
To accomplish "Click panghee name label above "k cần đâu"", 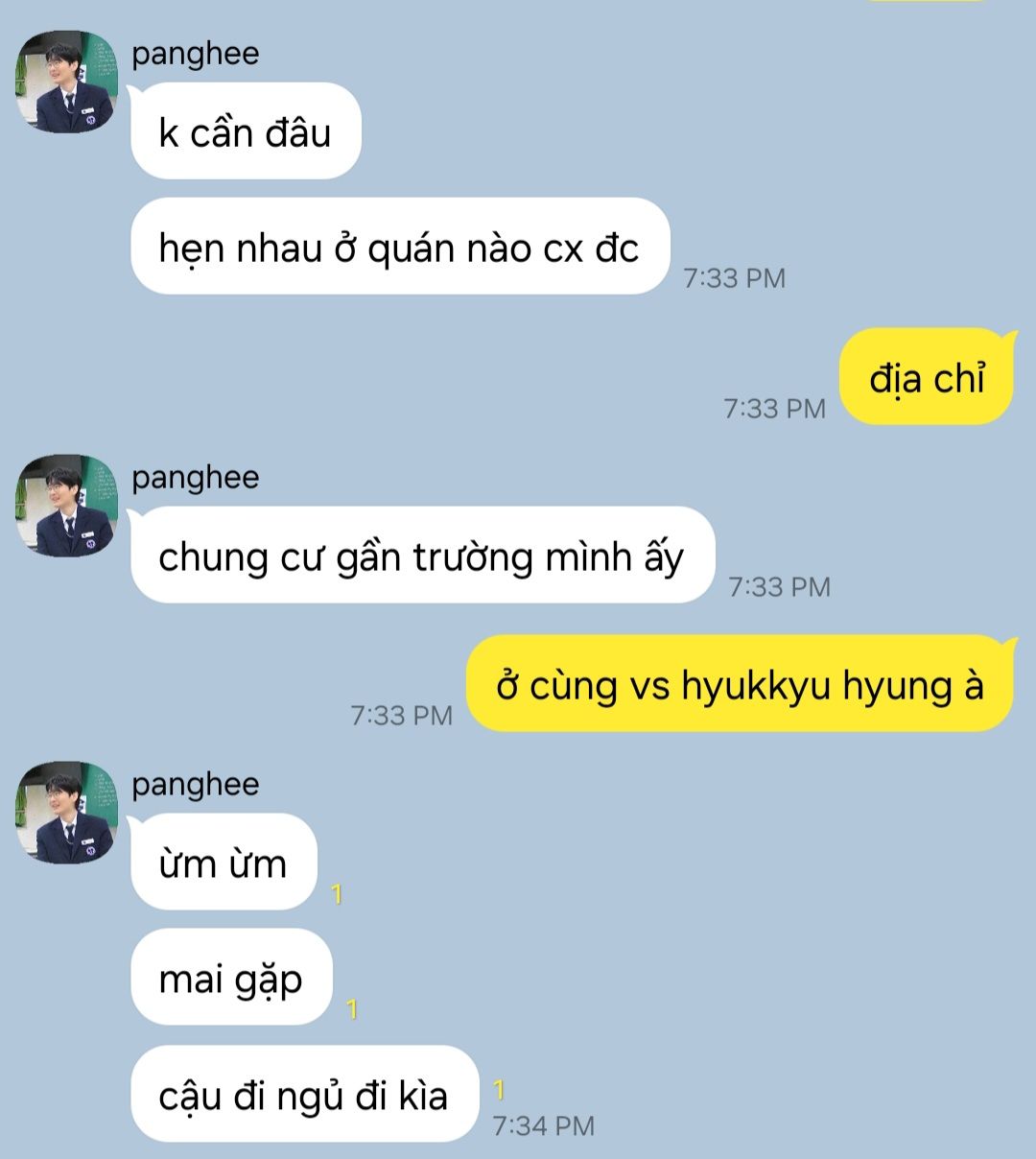I will [196, 54].
